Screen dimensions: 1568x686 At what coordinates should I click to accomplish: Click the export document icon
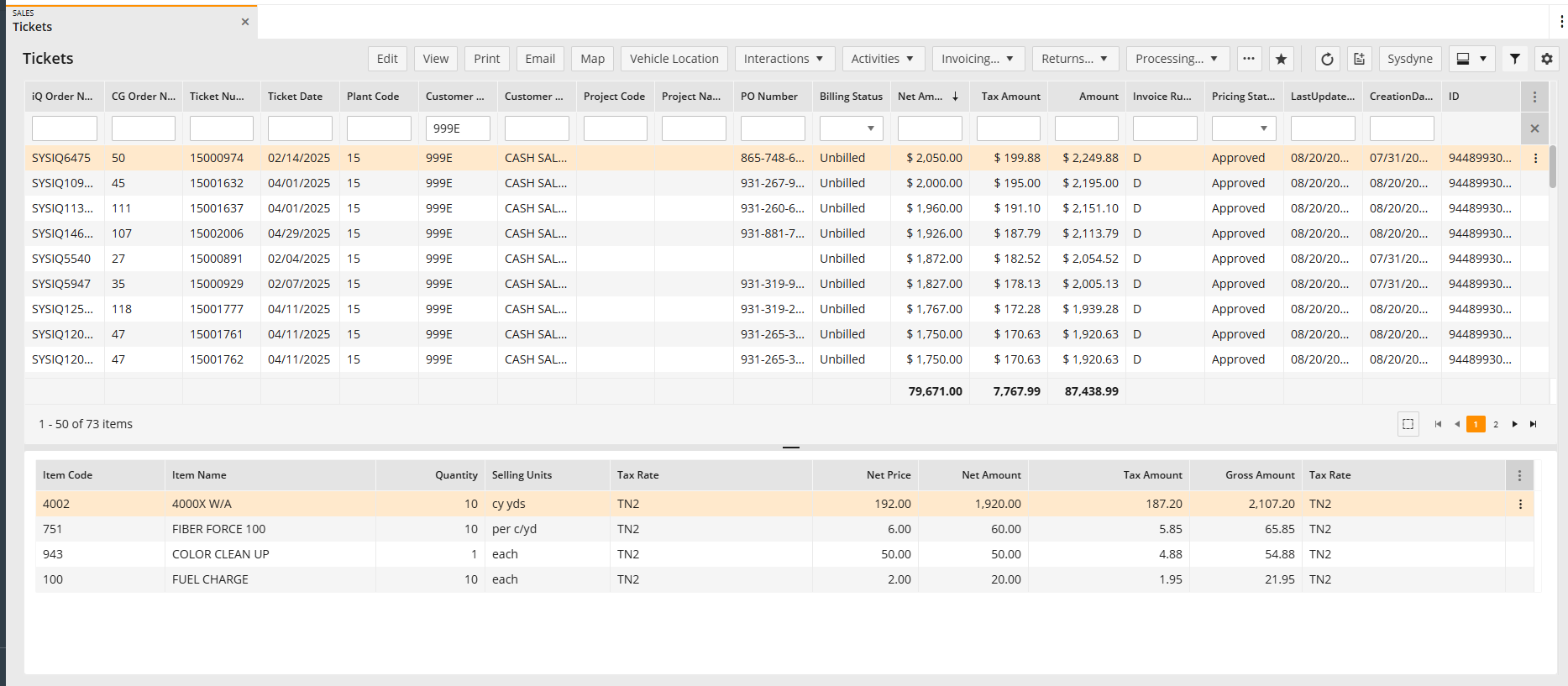point(1359,59)
